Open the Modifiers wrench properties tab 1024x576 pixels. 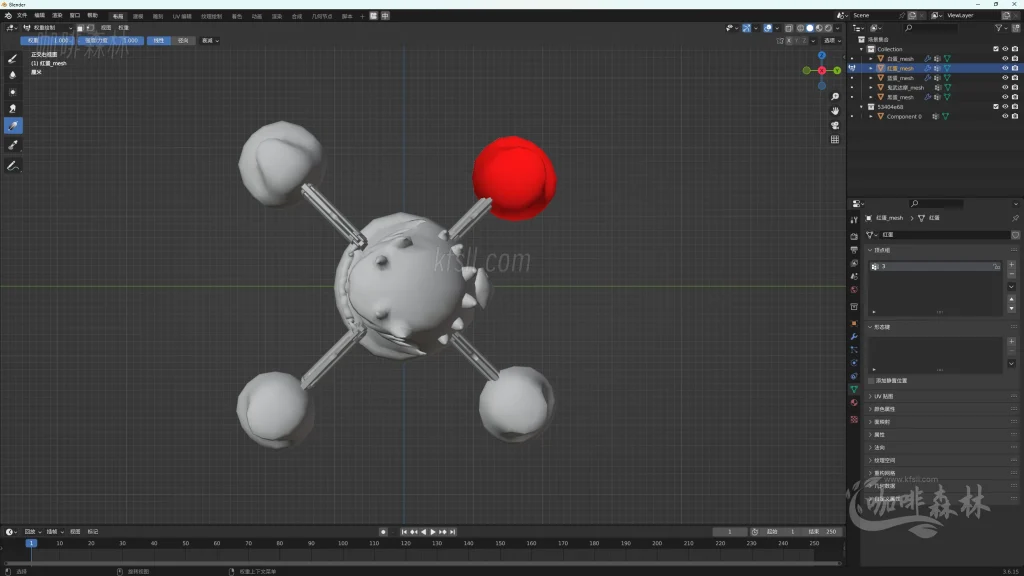click(x=854, y=337)
